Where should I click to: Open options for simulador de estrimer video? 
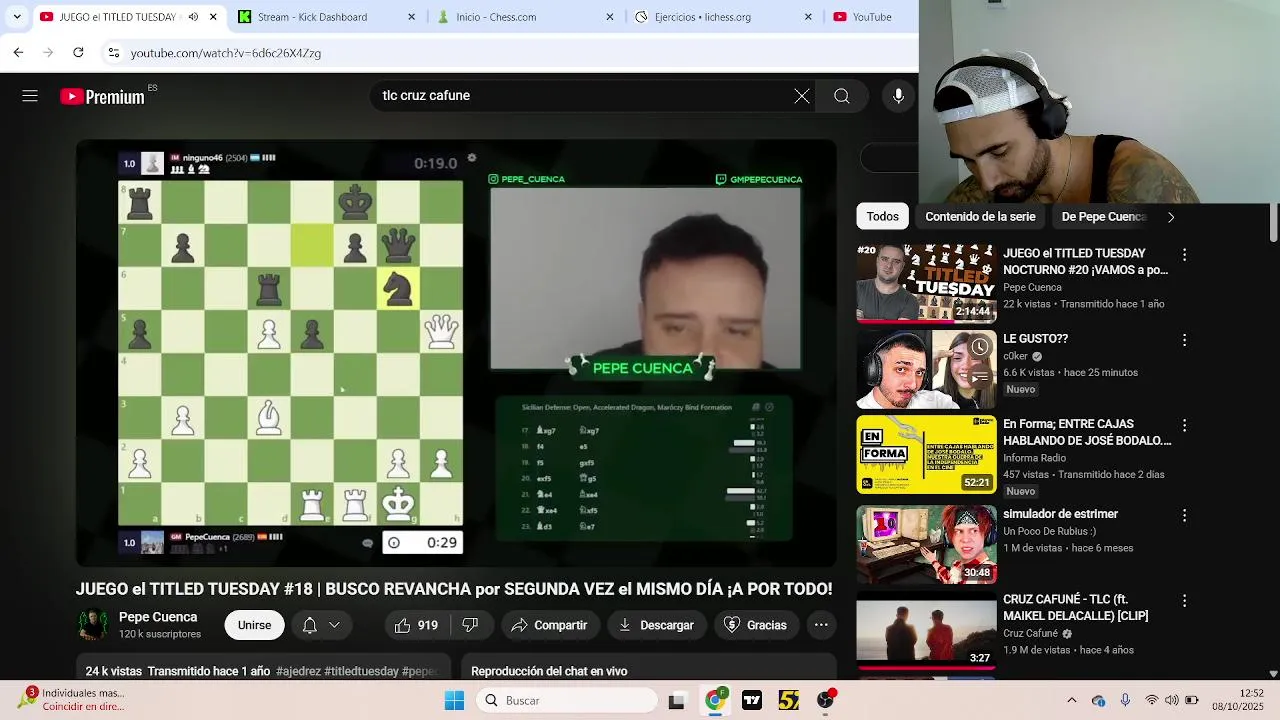pyautogui.click(x=1184, y=516)
